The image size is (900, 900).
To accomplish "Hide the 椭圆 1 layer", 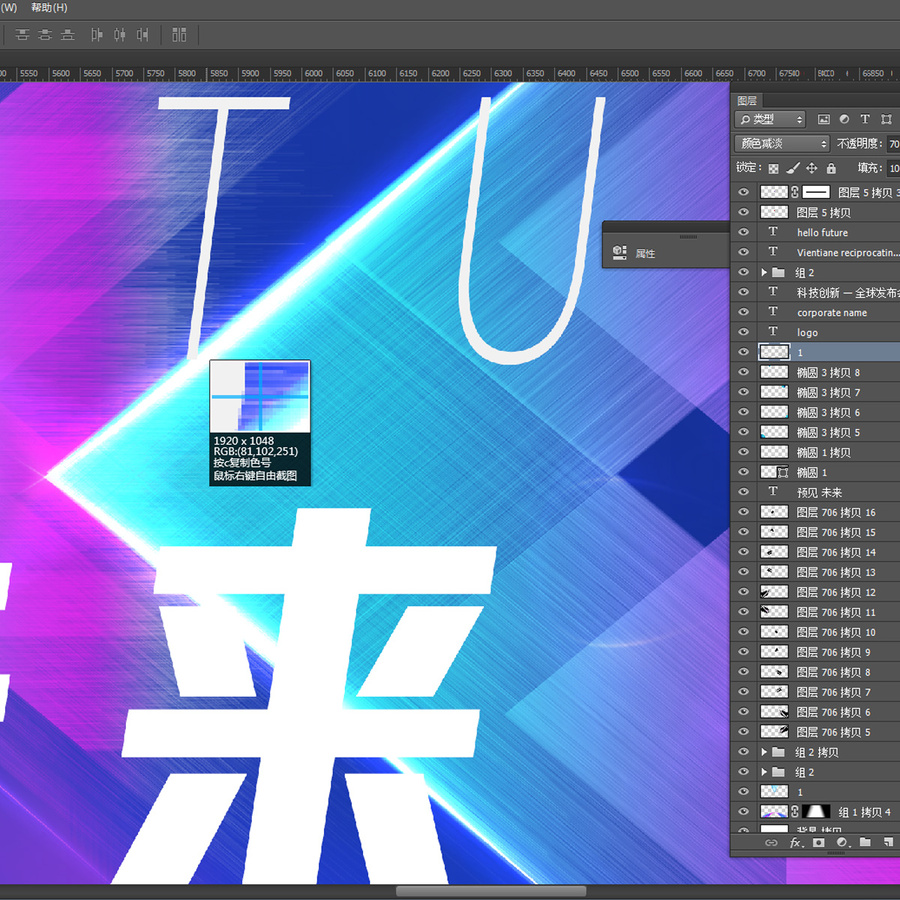I will tap(744, 472).
